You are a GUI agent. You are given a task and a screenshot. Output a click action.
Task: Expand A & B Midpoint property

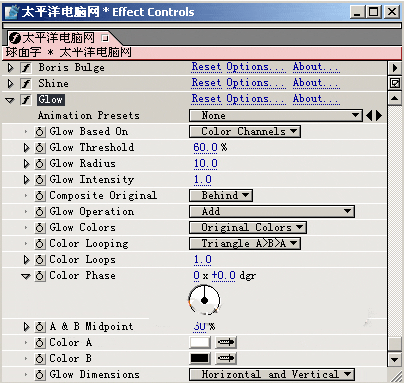pyautogui.click(x=26, y=327)
